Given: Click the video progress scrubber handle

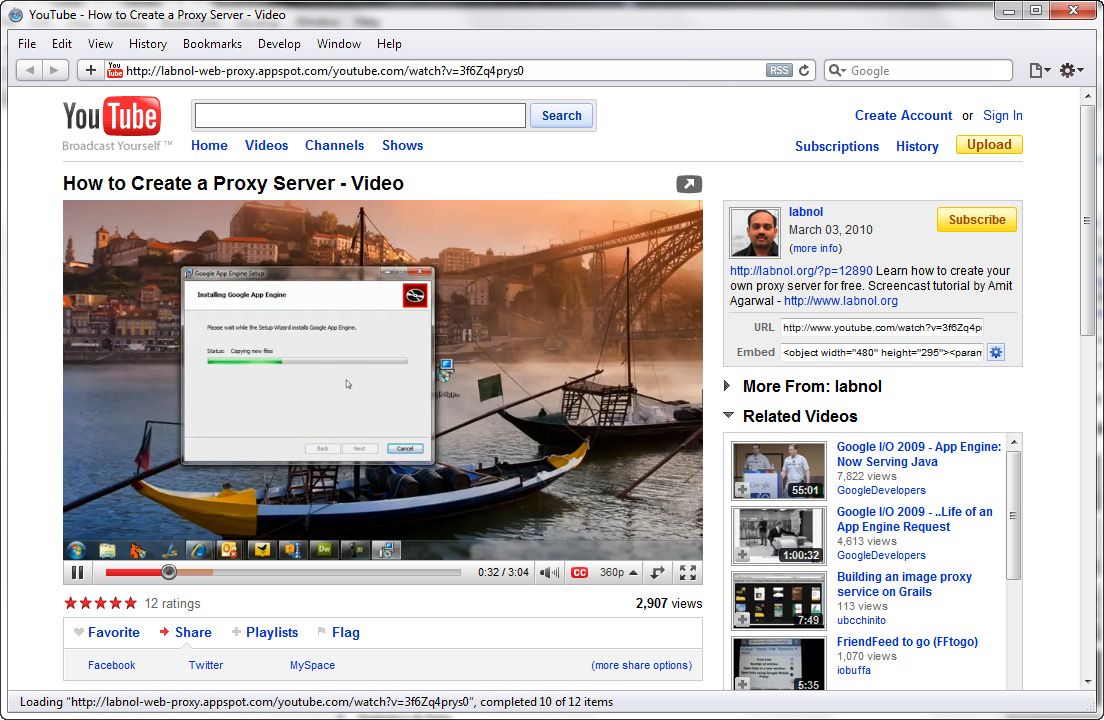Looking at the screenshot, I should coord(169,572).
